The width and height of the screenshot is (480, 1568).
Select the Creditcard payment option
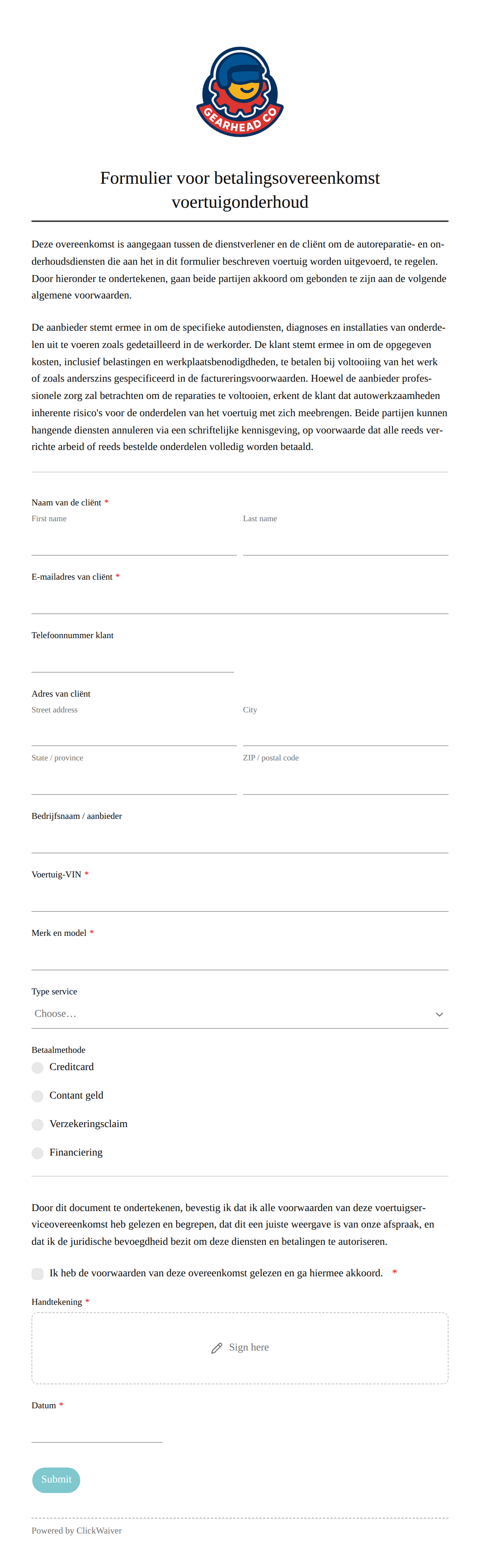tap(38, 1068)
